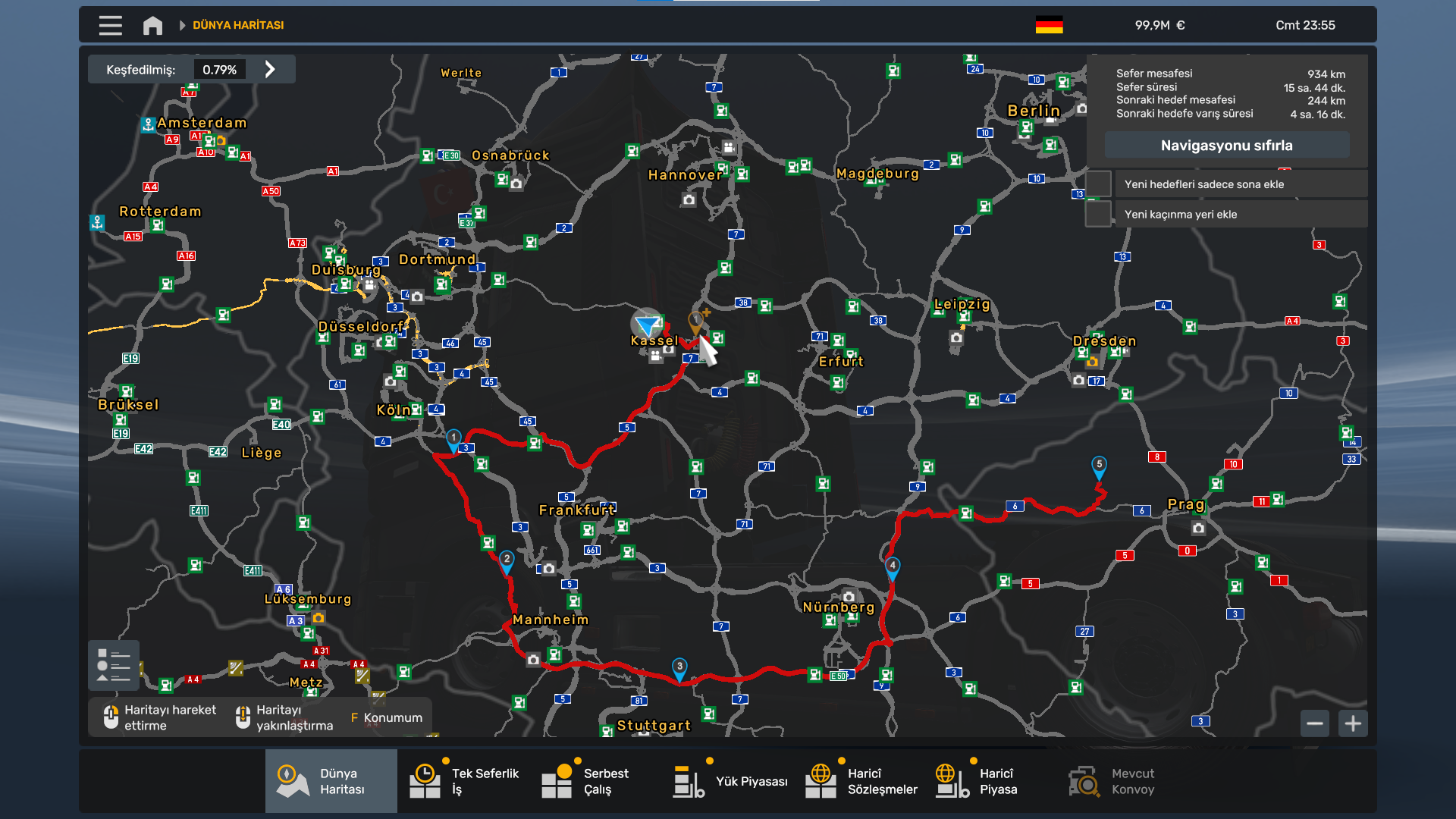Click the Amsterdam port anchor icon

pos(148,124)
